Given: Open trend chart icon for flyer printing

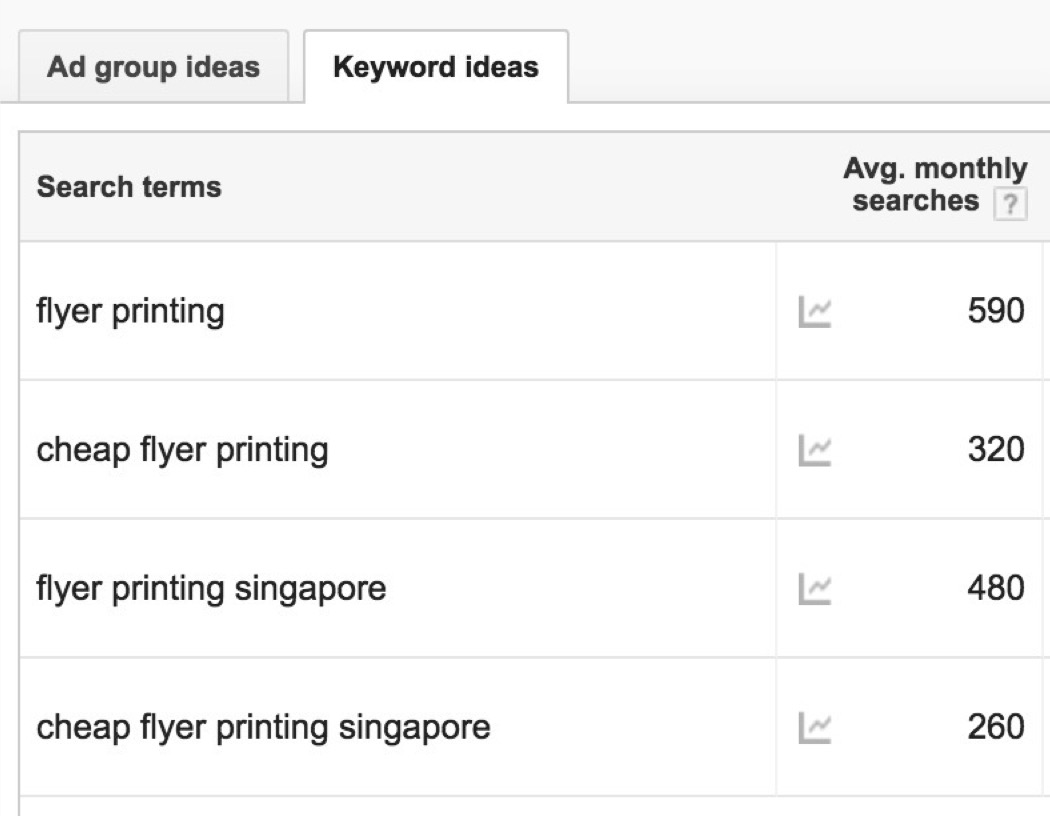Looking at the screenshot, I should (x=814, y=312).
